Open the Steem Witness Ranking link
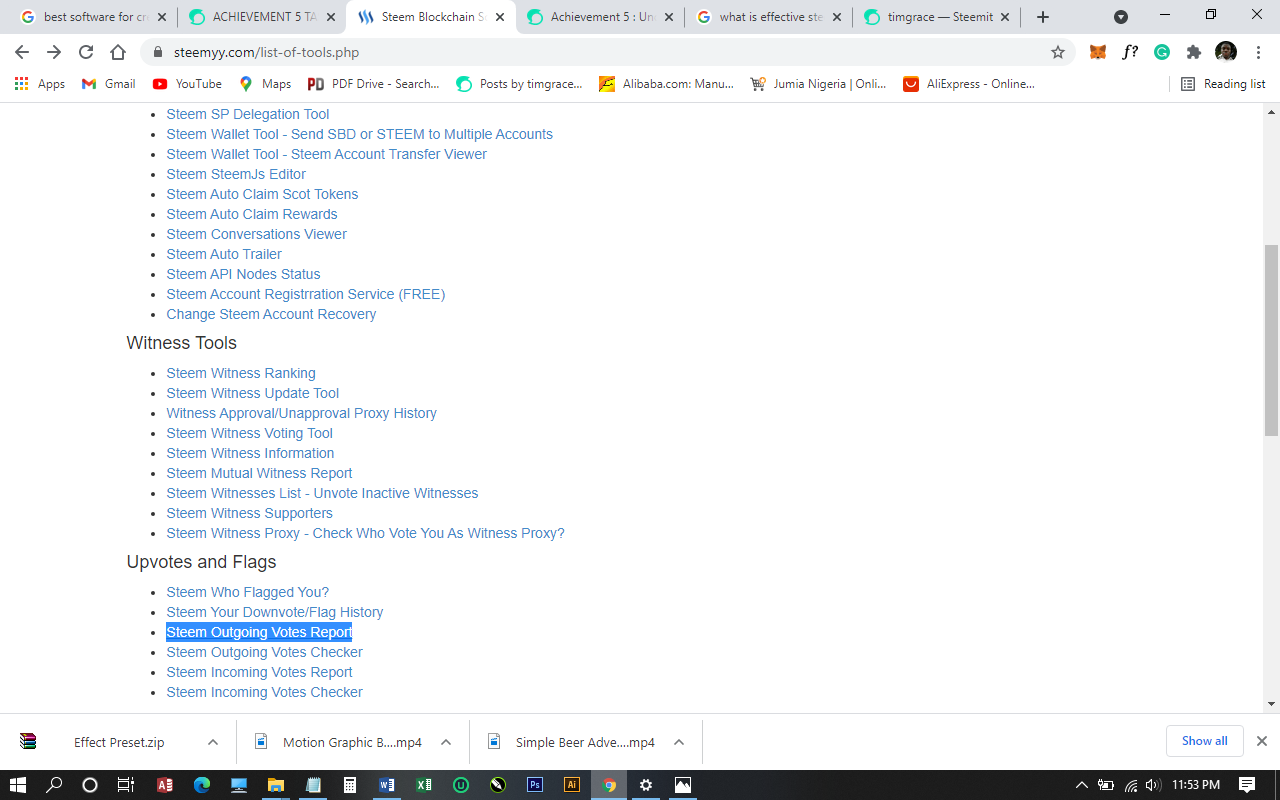This screenshot has height=800, width=1280. [x=241, y=373]
